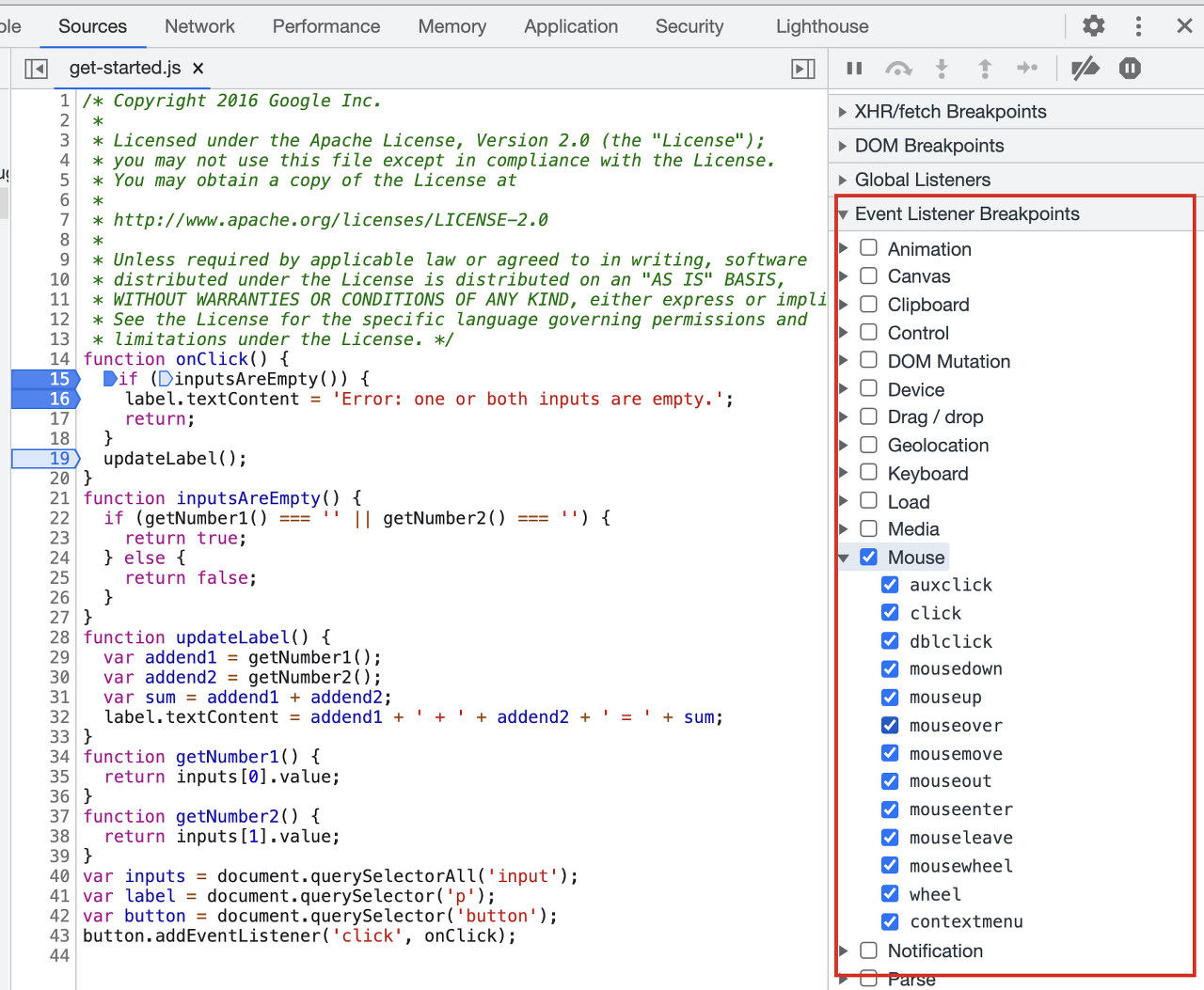
Task: Expand the Keyboard category arrow
Action: pos(843,473)
